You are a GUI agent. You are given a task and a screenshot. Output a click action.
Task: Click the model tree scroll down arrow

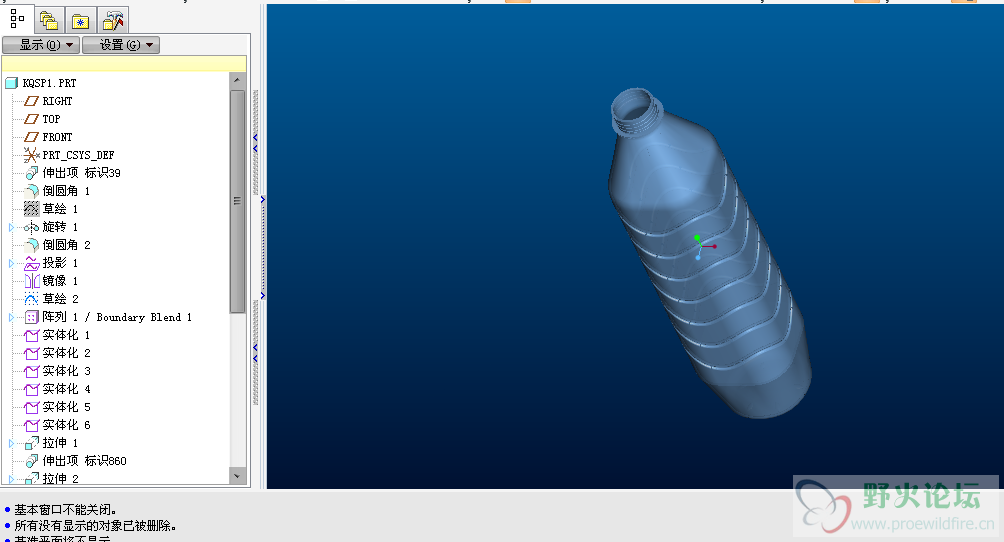pyautogui.click(x=237, y=476)
